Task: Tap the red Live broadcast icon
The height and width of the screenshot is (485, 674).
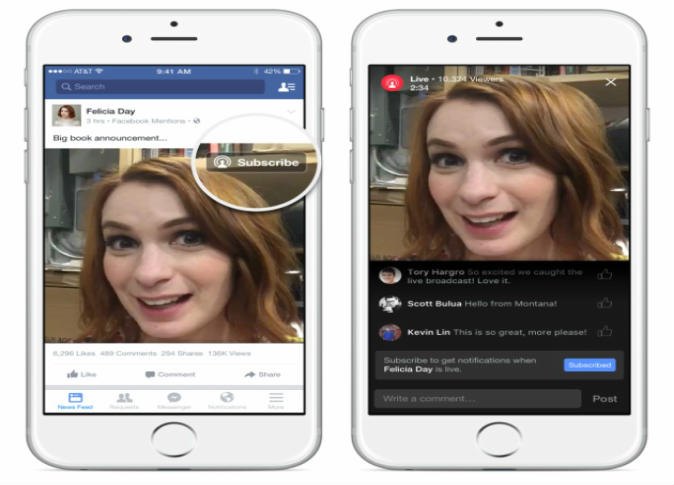Action: pyautogui.click(x=391, y=83)
